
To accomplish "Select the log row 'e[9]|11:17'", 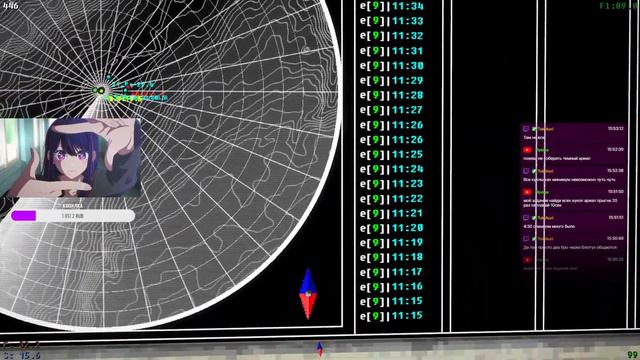I will click(391, 272).
